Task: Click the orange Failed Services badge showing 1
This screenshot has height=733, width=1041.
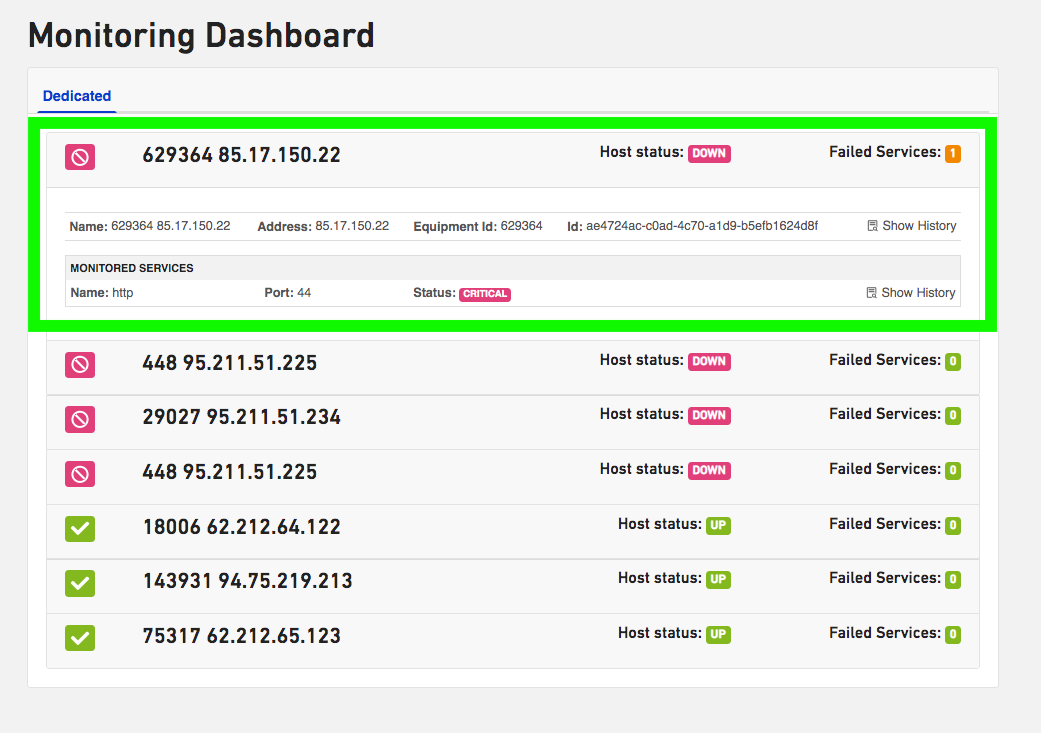Action: coord(953,154)
